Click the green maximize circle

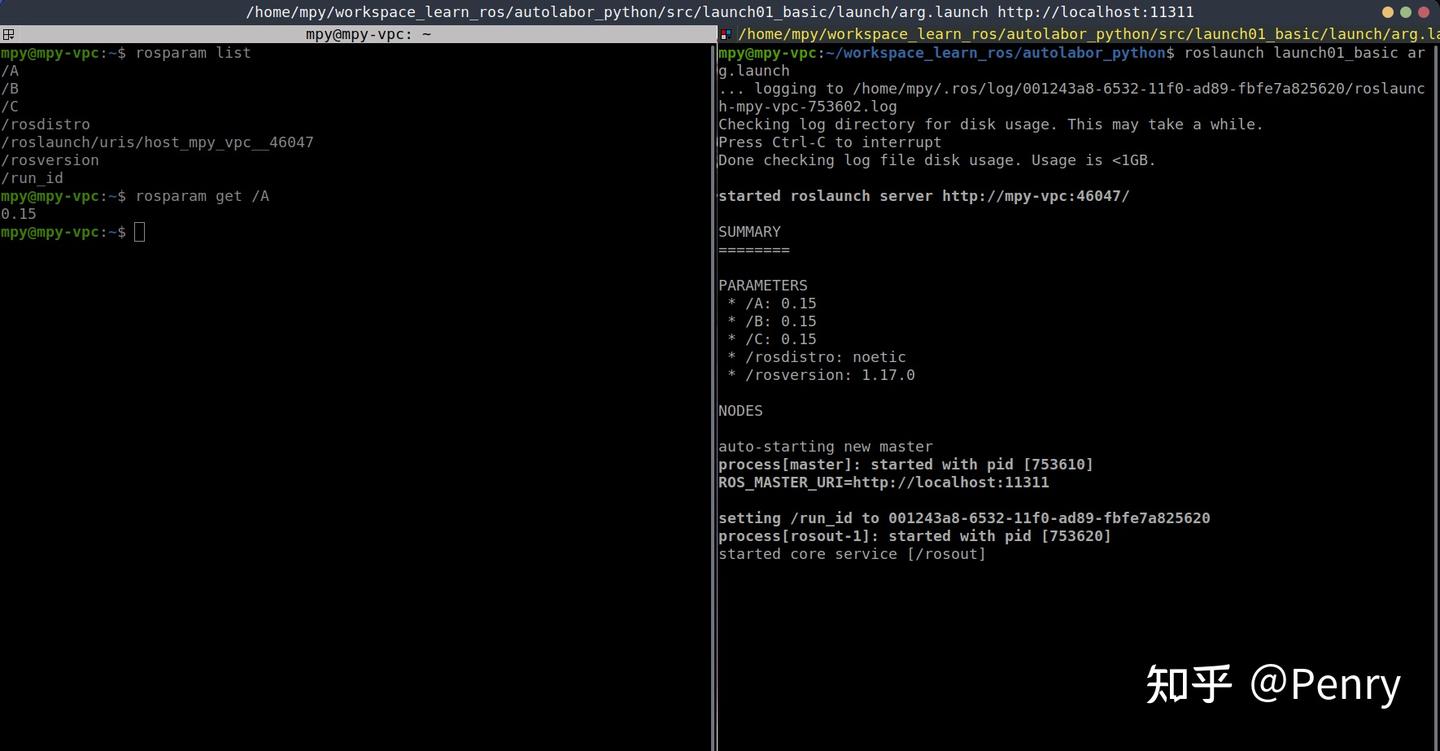coord(1406,12)
